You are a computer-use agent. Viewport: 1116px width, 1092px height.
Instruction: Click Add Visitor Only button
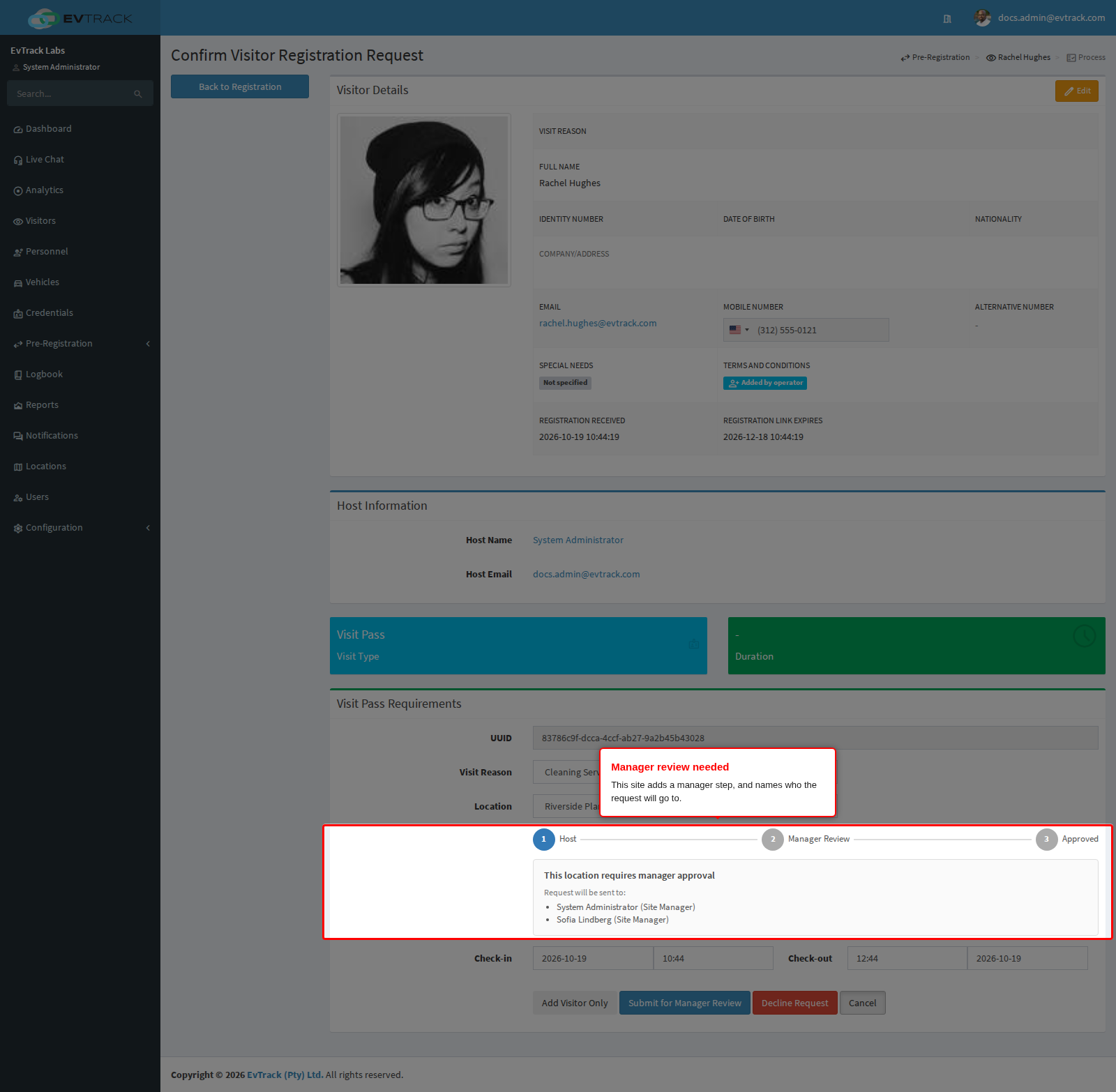click(x=575, y=1003)
